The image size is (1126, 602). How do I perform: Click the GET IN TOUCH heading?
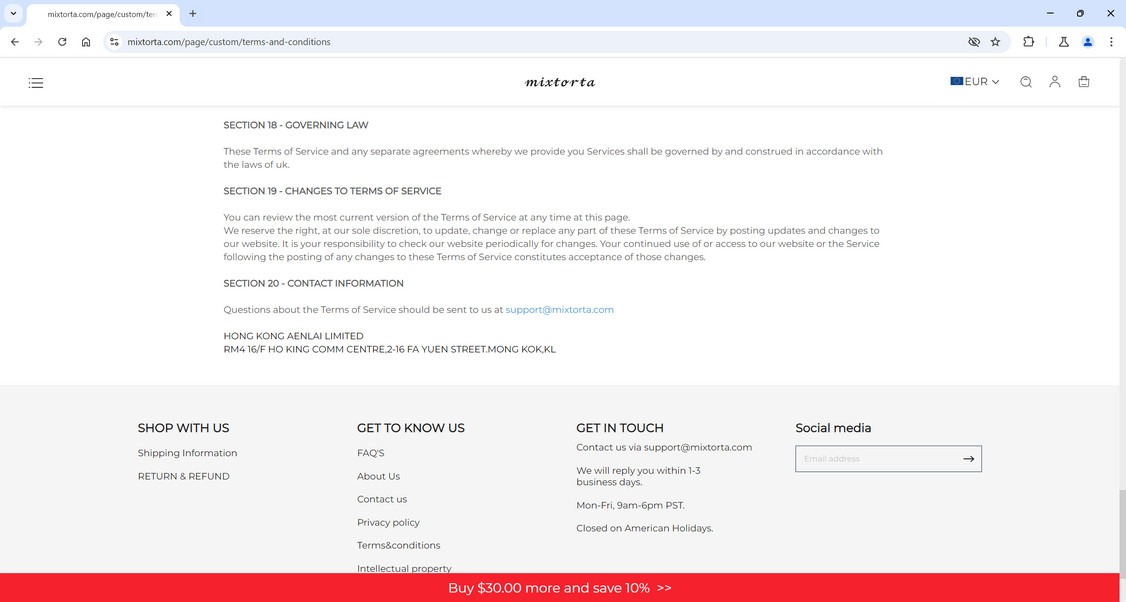pos(620,428)
